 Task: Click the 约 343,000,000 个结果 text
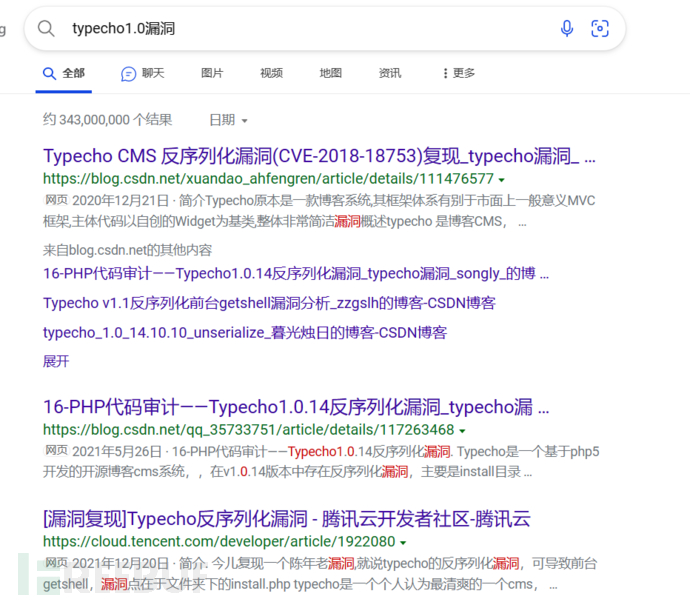tap(107, 120)
